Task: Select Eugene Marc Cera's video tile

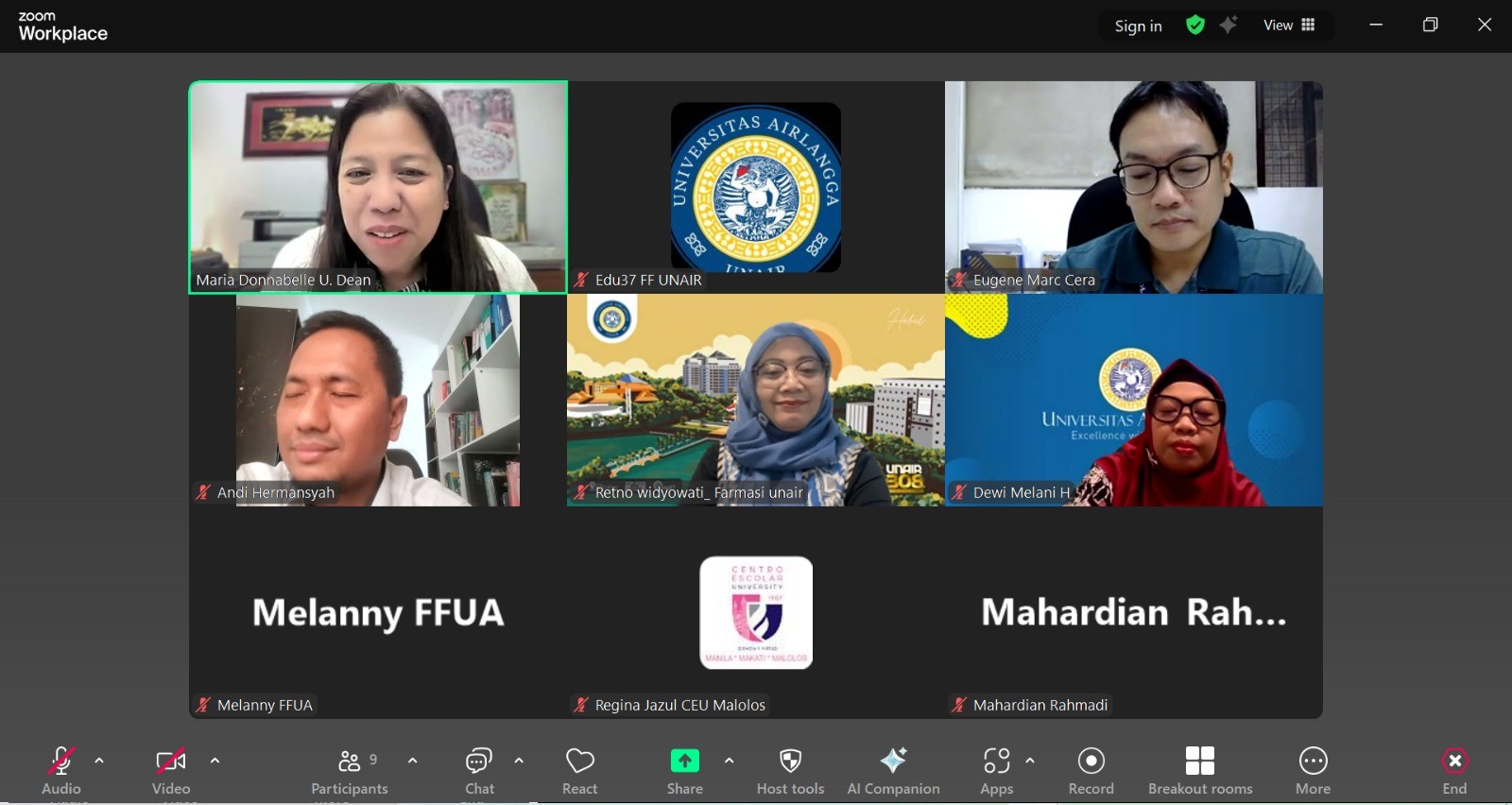Action: click(1134, 187)
